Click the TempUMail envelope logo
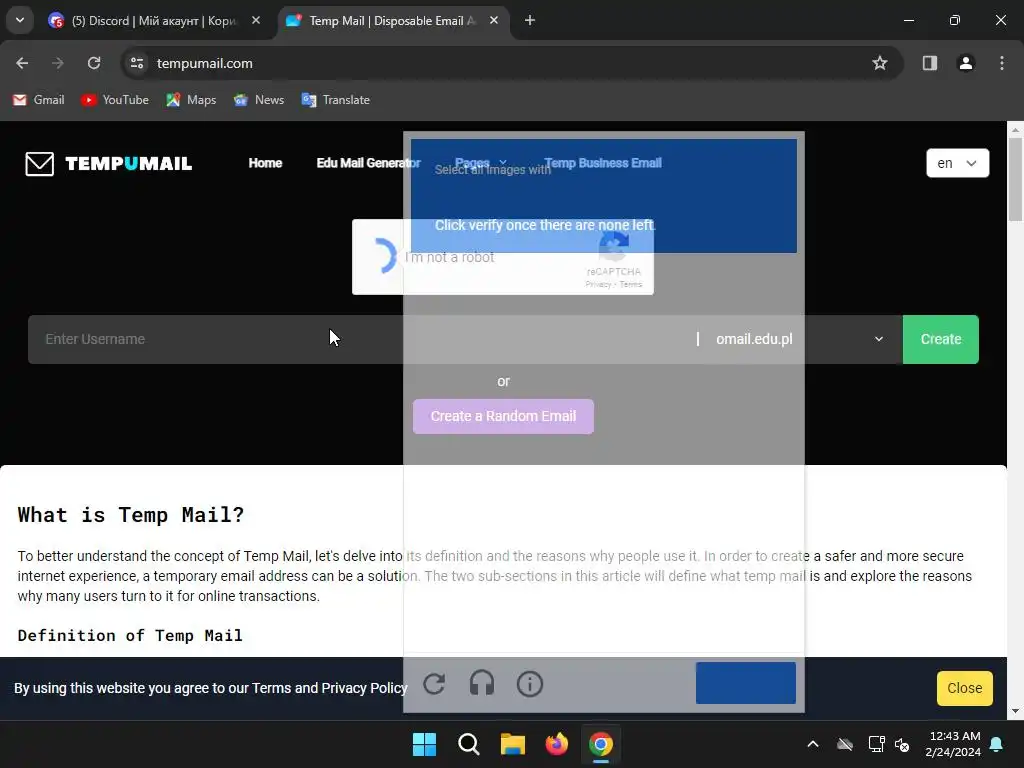Screen dimensions: 1024x768 [40, 163]
